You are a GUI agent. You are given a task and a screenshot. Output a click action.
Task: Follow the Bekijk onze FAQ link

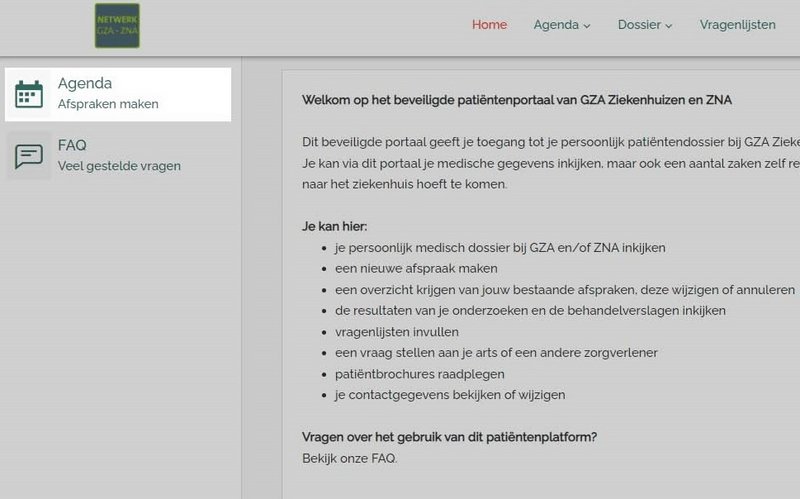click(349, 458)
